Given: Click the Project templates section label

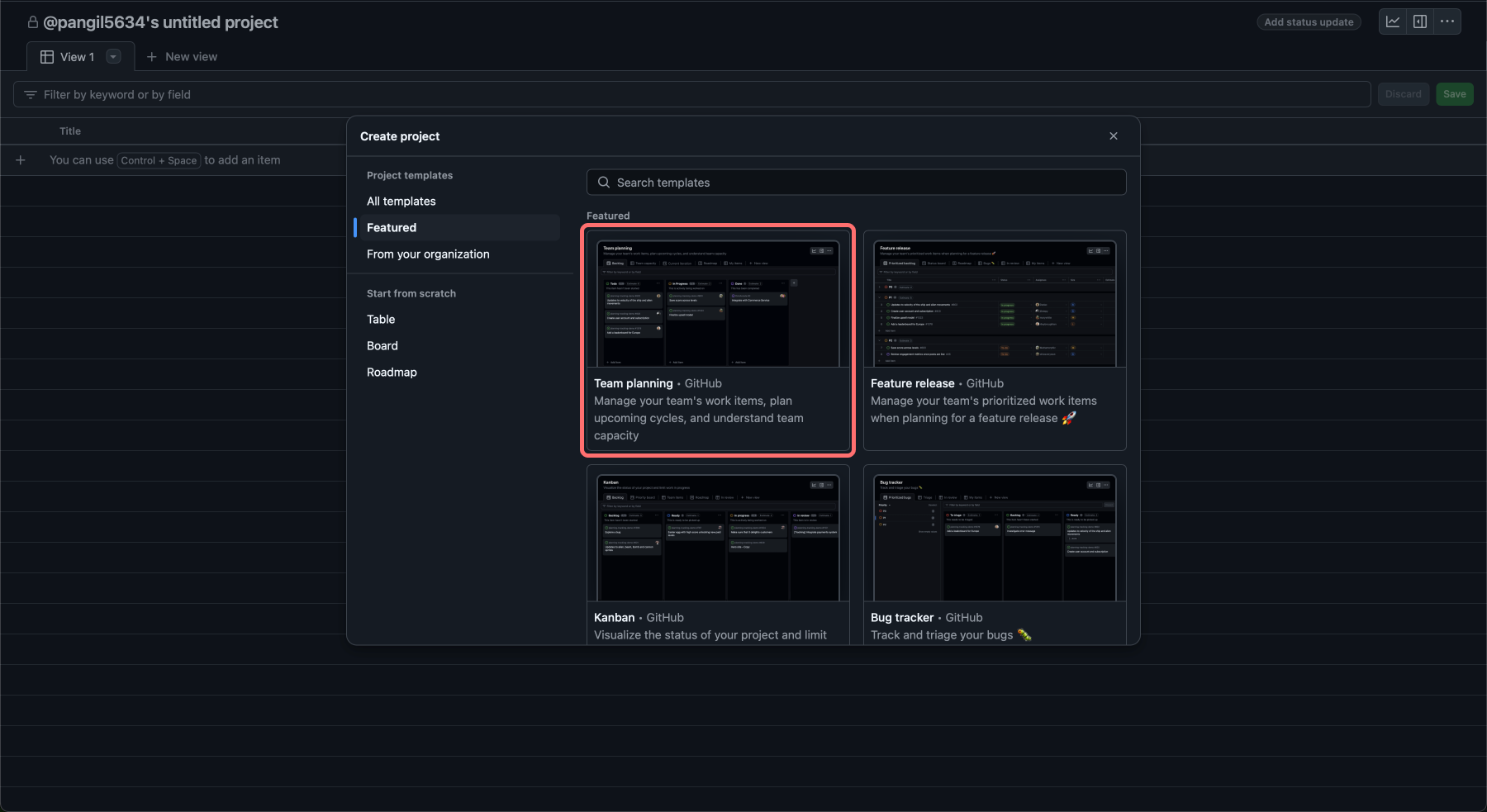Looking at the screenshot, I should tap(410, 175).
